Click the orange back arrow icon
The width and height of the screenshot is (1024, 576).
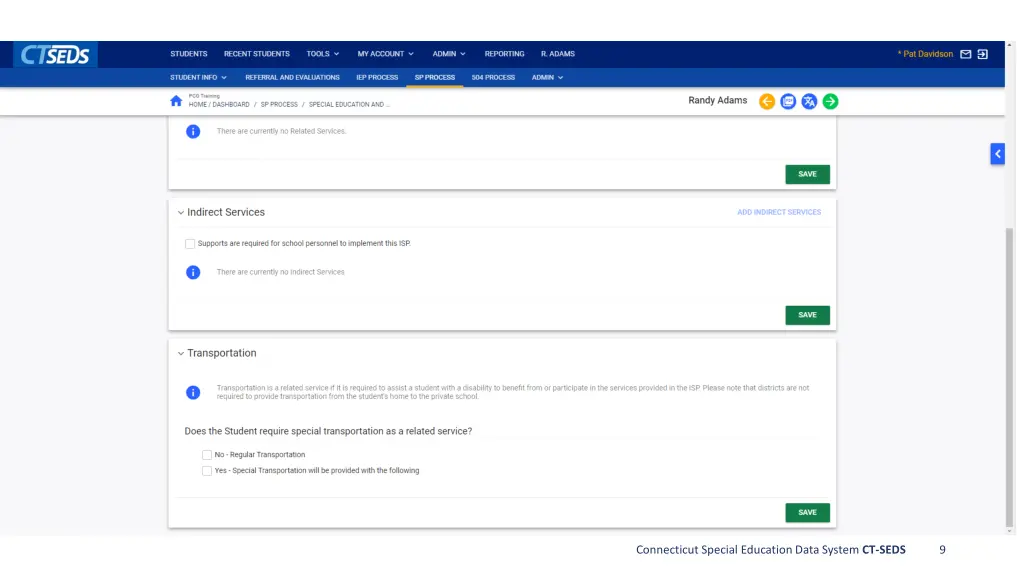767,101
